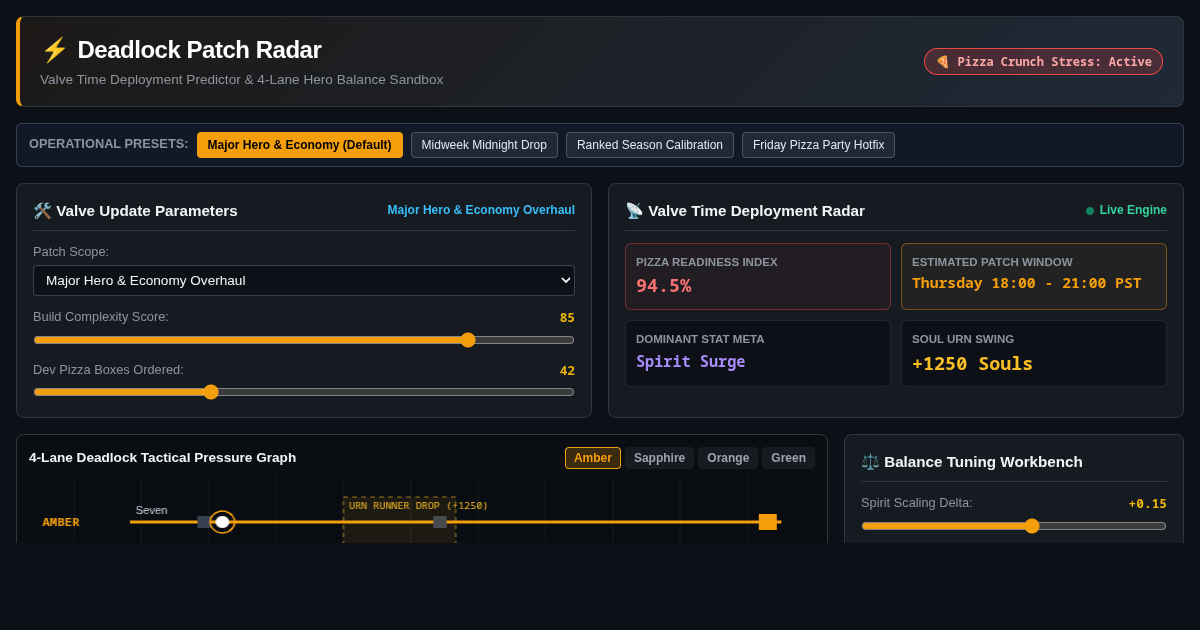Image resolution: width=1200 pixels, height=630 pixels.
Task: Click the Seven hero marker on Amber lane
Action: pyautogui.click(x=222, y=522)
